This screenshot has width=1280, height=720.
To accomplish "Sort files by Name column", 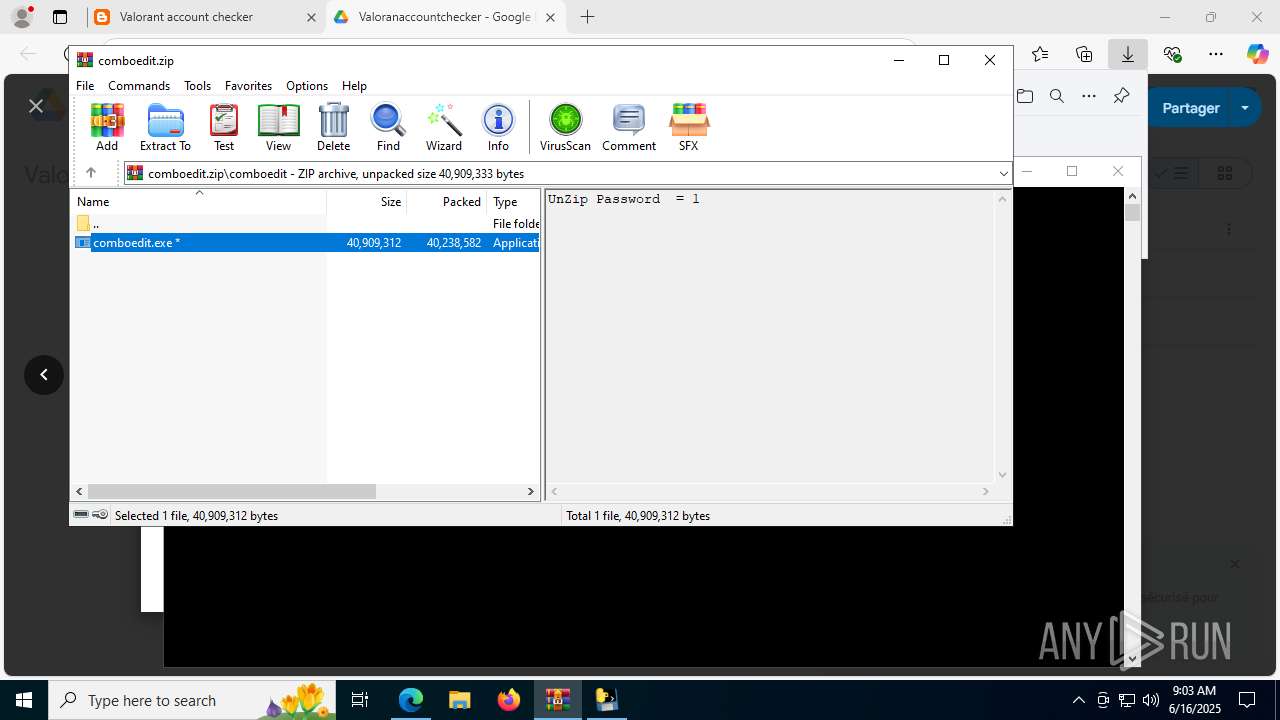I will pyautogui.click(x=199, y=201).
